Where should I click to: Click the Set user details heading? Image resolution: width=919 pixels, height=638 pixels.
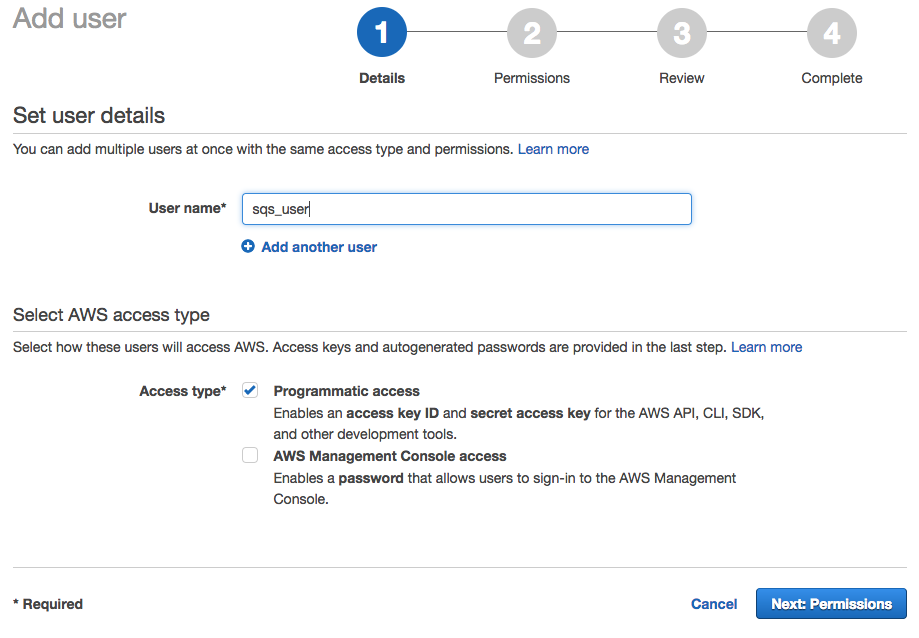(89, 115)
